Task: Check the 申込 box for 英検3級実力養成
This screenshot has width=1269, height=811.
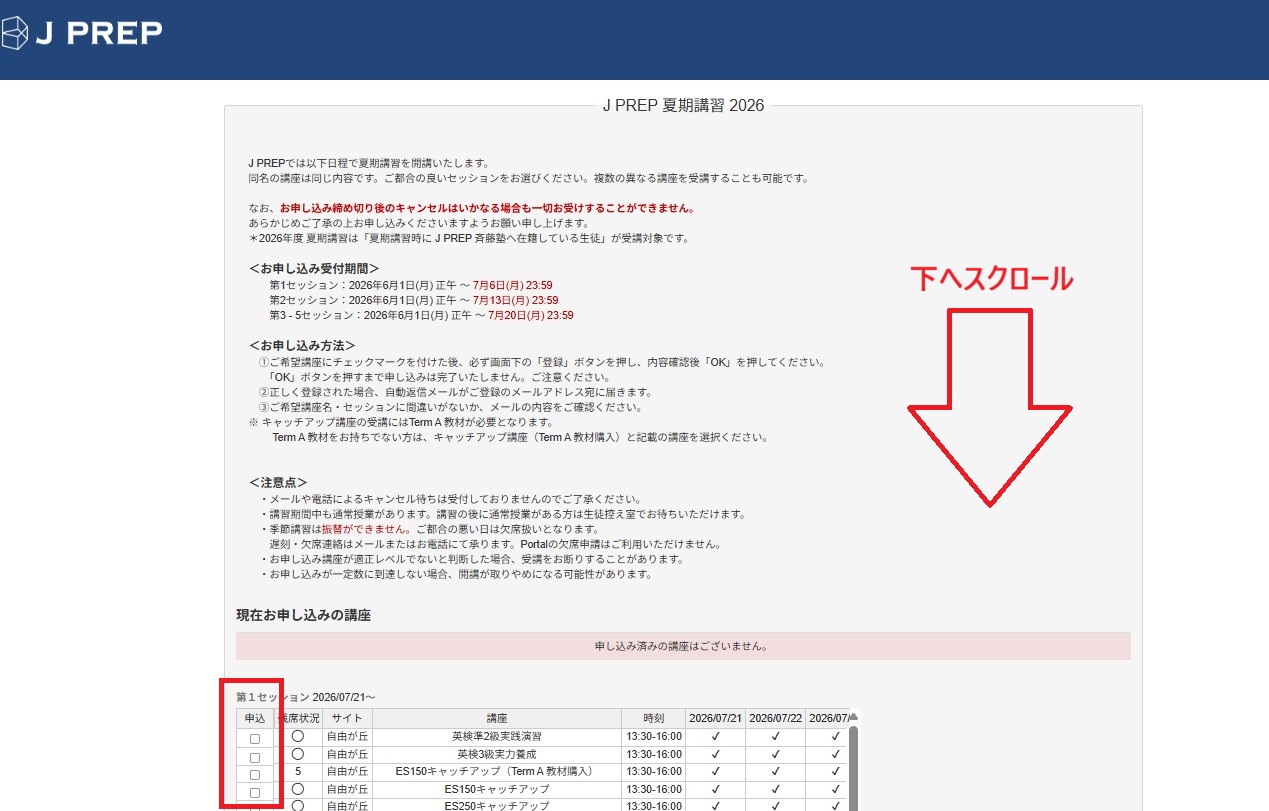Action: (254, 757)
